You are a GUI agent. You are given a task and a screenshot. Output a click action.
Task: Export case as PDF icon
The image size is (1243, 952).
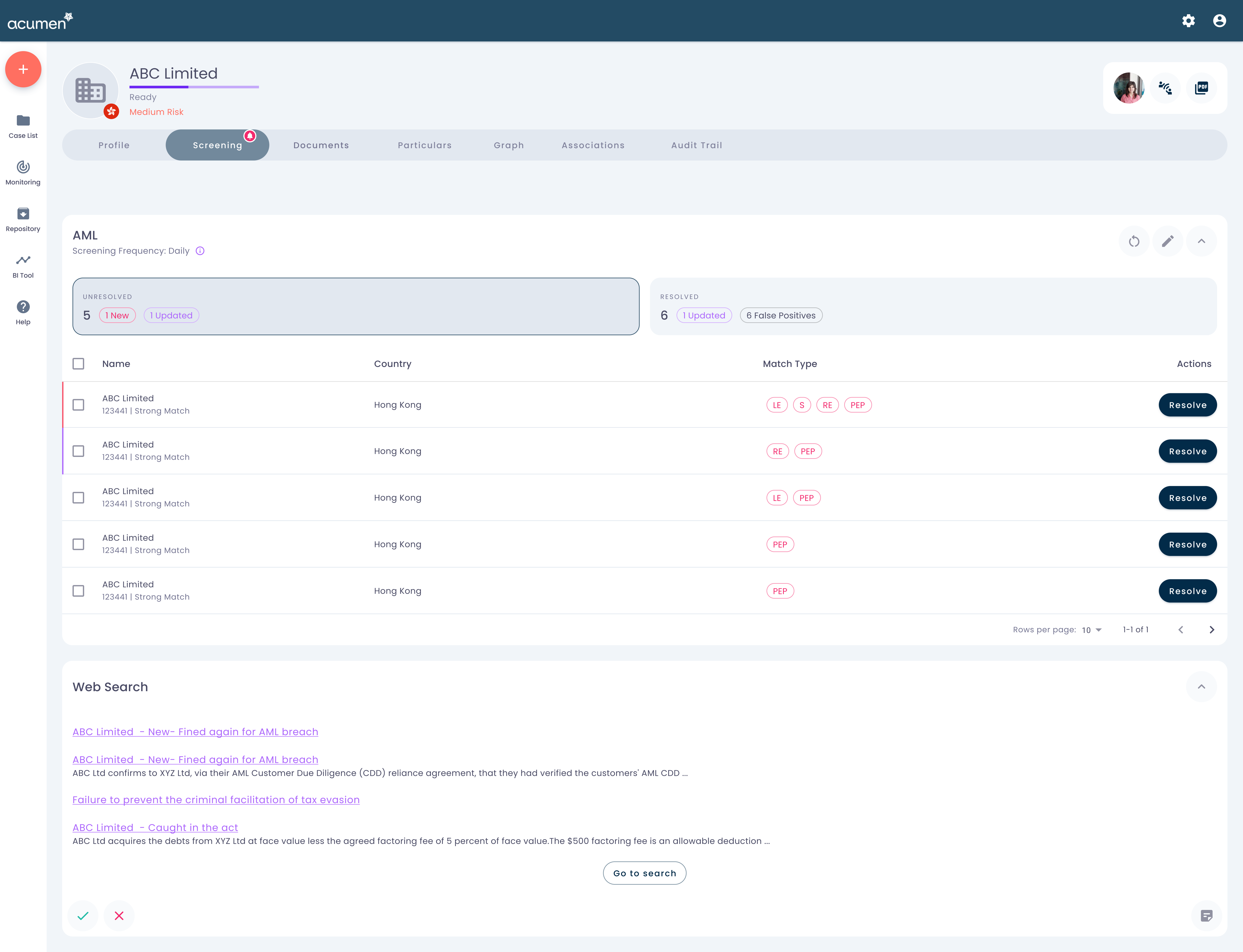pyautogui.click(x=1201, y=88)
